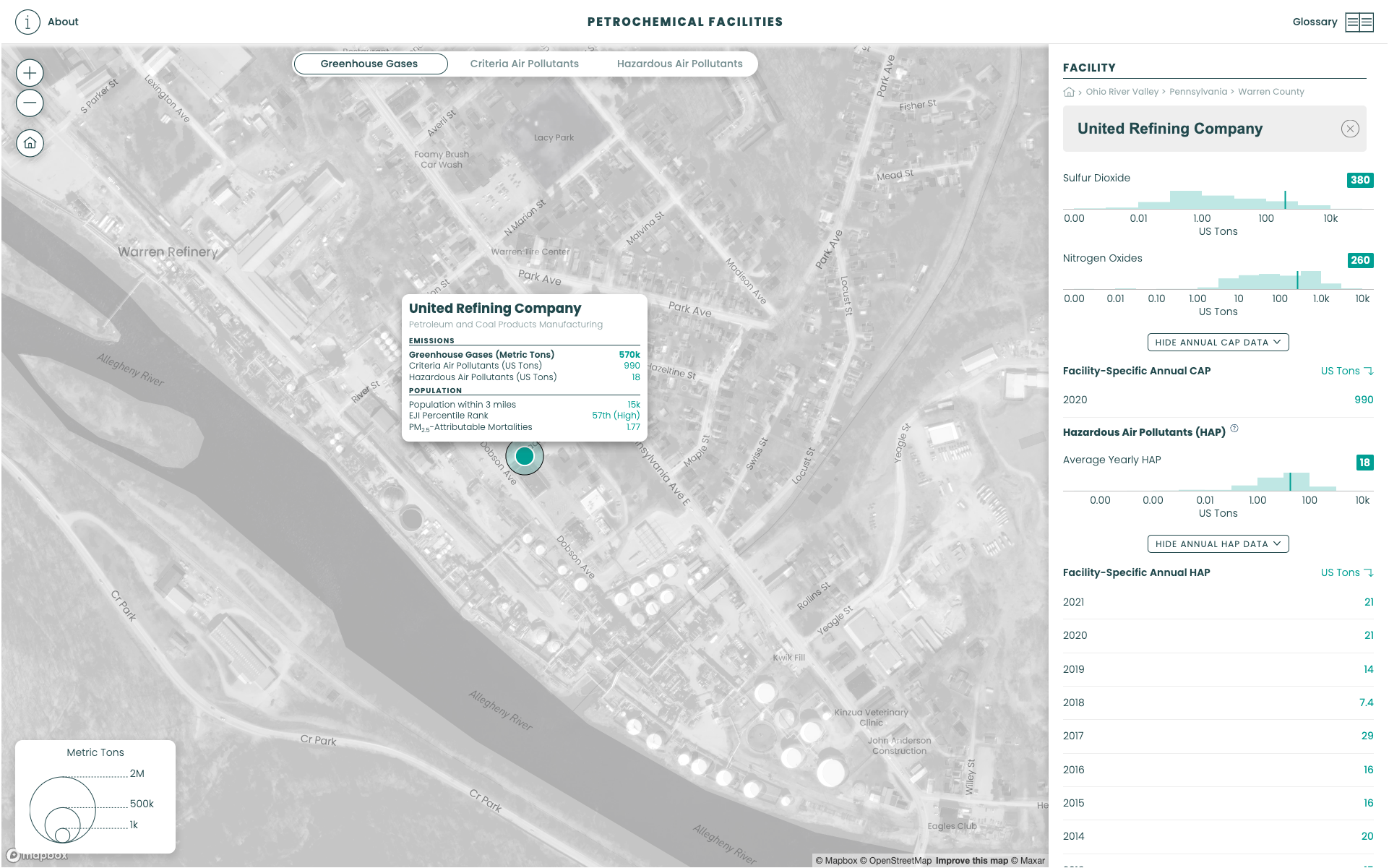The height and width of the screenshot is (868, 1389).
Task: Collapse Hide Annual CAP Data section
Action: [x=1218, y=343]
